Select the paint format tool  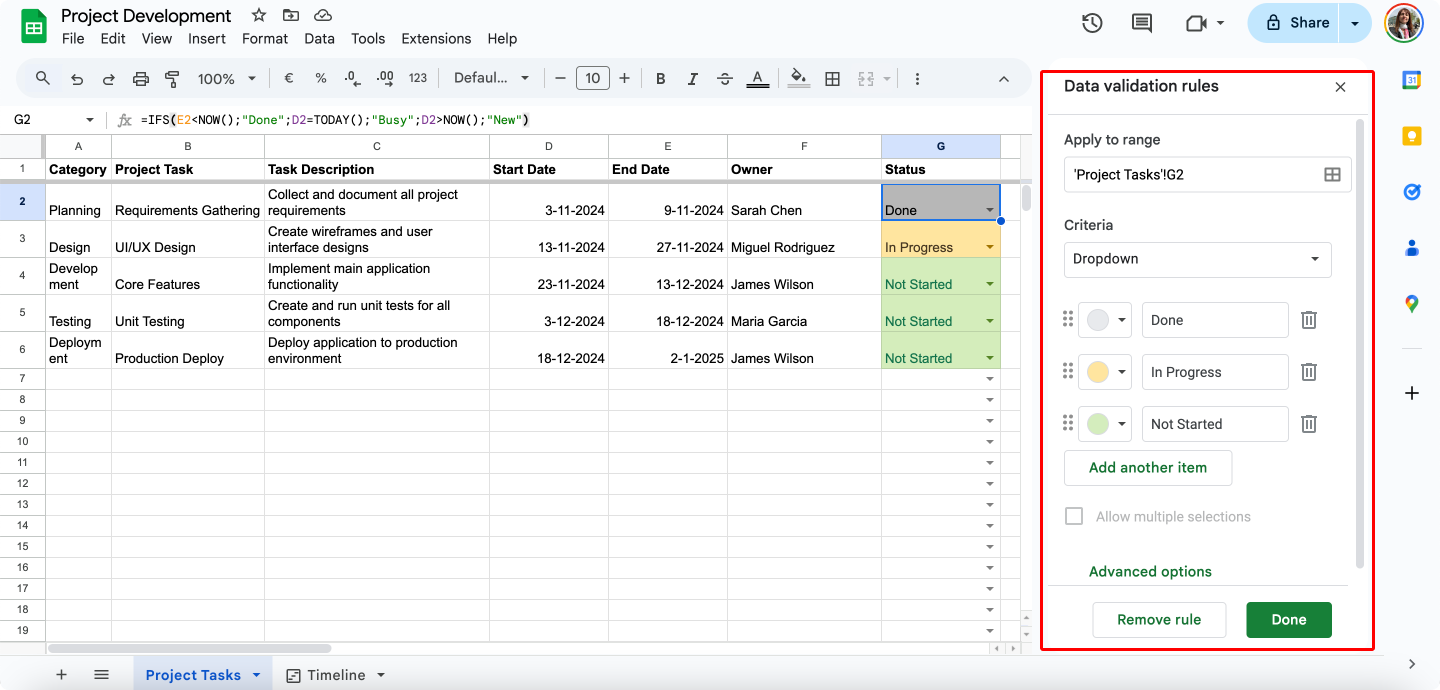point(172,77)
